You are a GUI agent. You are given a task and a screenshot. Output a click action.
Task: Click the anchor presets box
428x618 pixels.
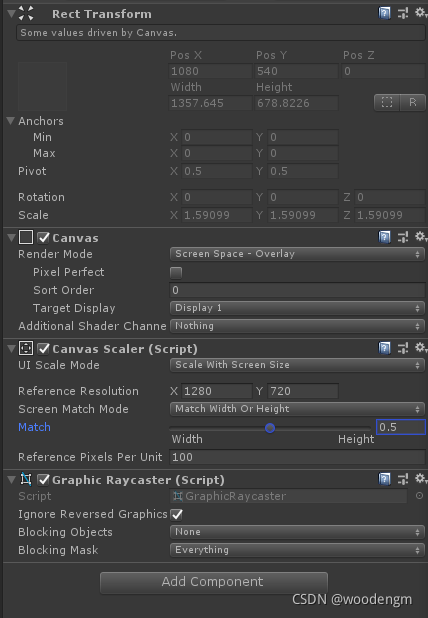point(42,86)
